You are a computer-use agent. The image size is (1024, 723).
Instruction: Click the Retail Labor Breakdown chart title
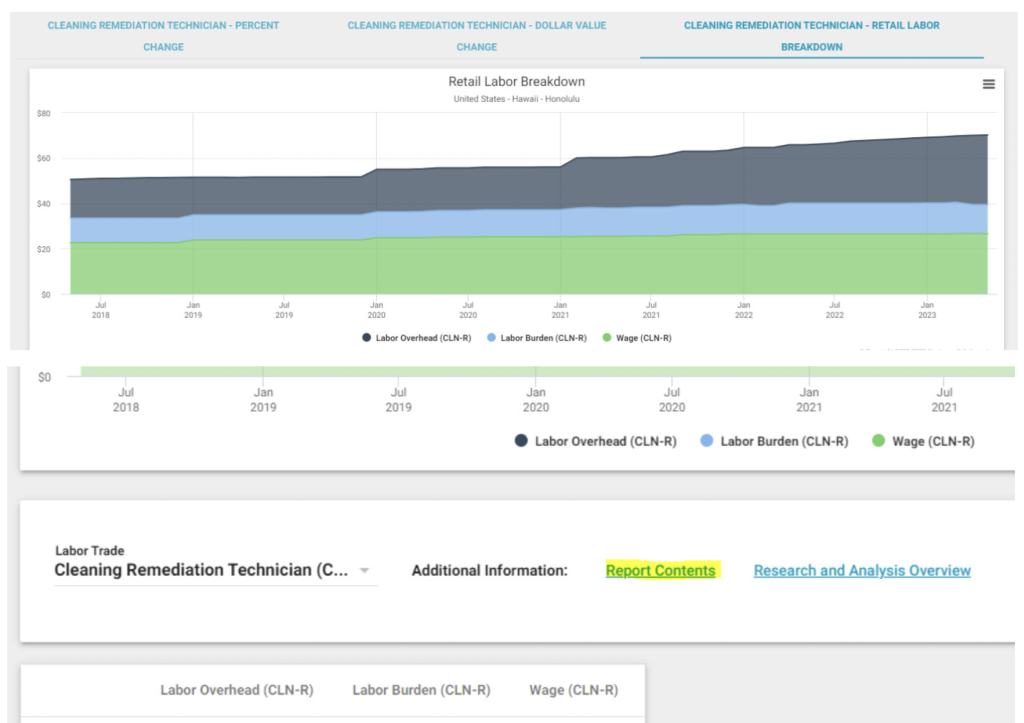coord(517,82)
